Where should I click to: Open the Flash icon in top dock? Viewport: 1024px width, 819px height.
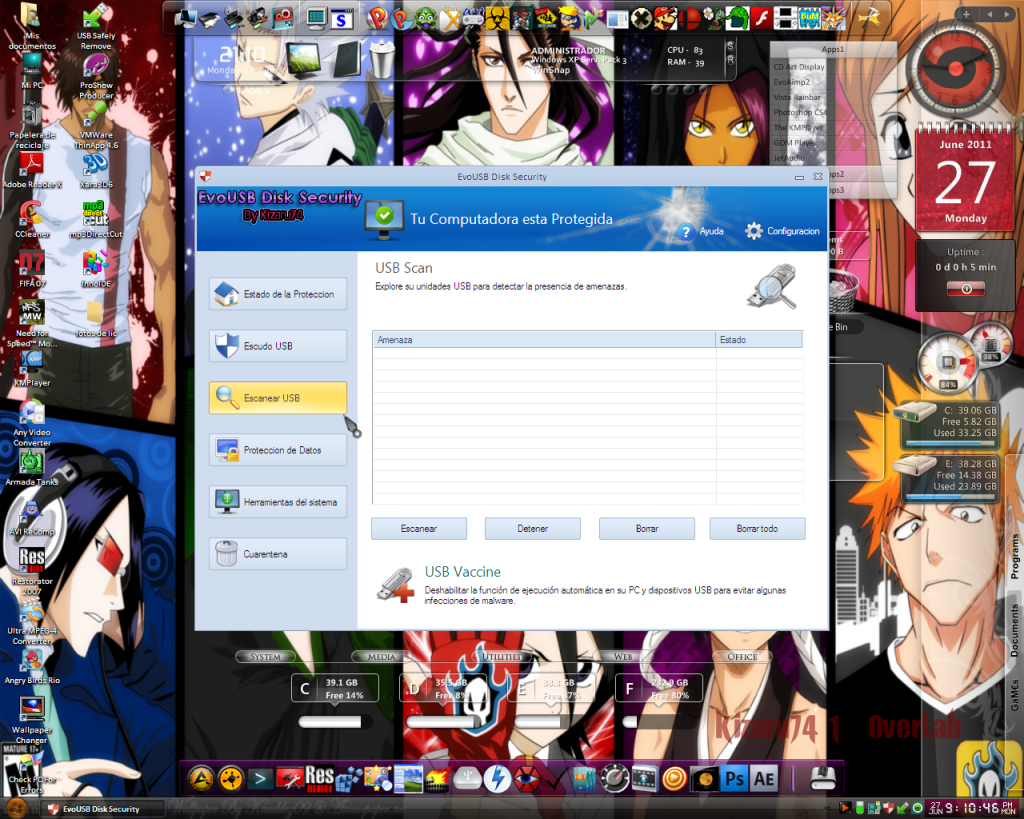[761, 18]
